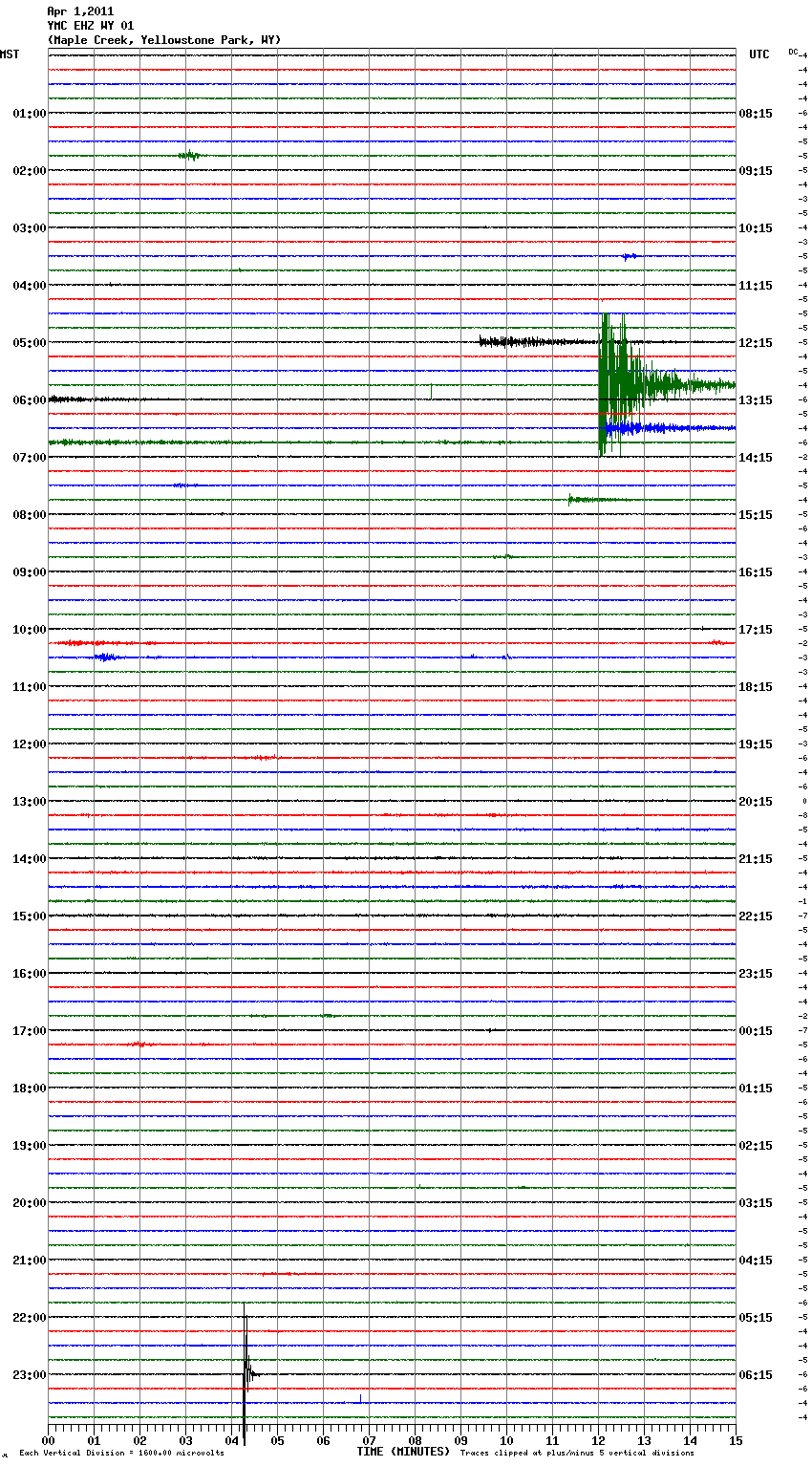Select the "07:00" MST time label
Image resolution: width=812 pixels, height=1466 pixels.
point(30,458)
